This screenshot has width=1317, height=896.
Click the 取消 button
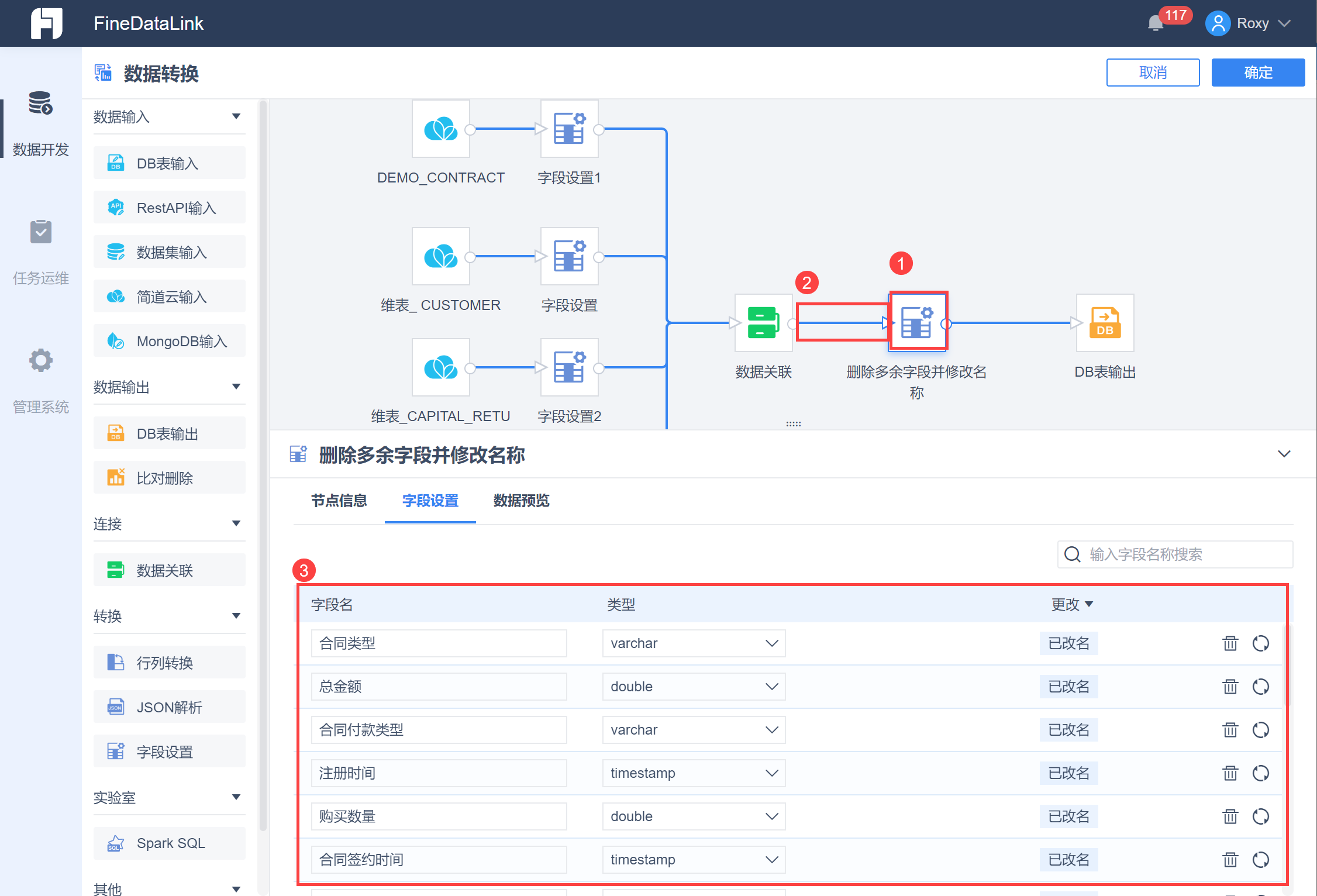[1152, 73]
